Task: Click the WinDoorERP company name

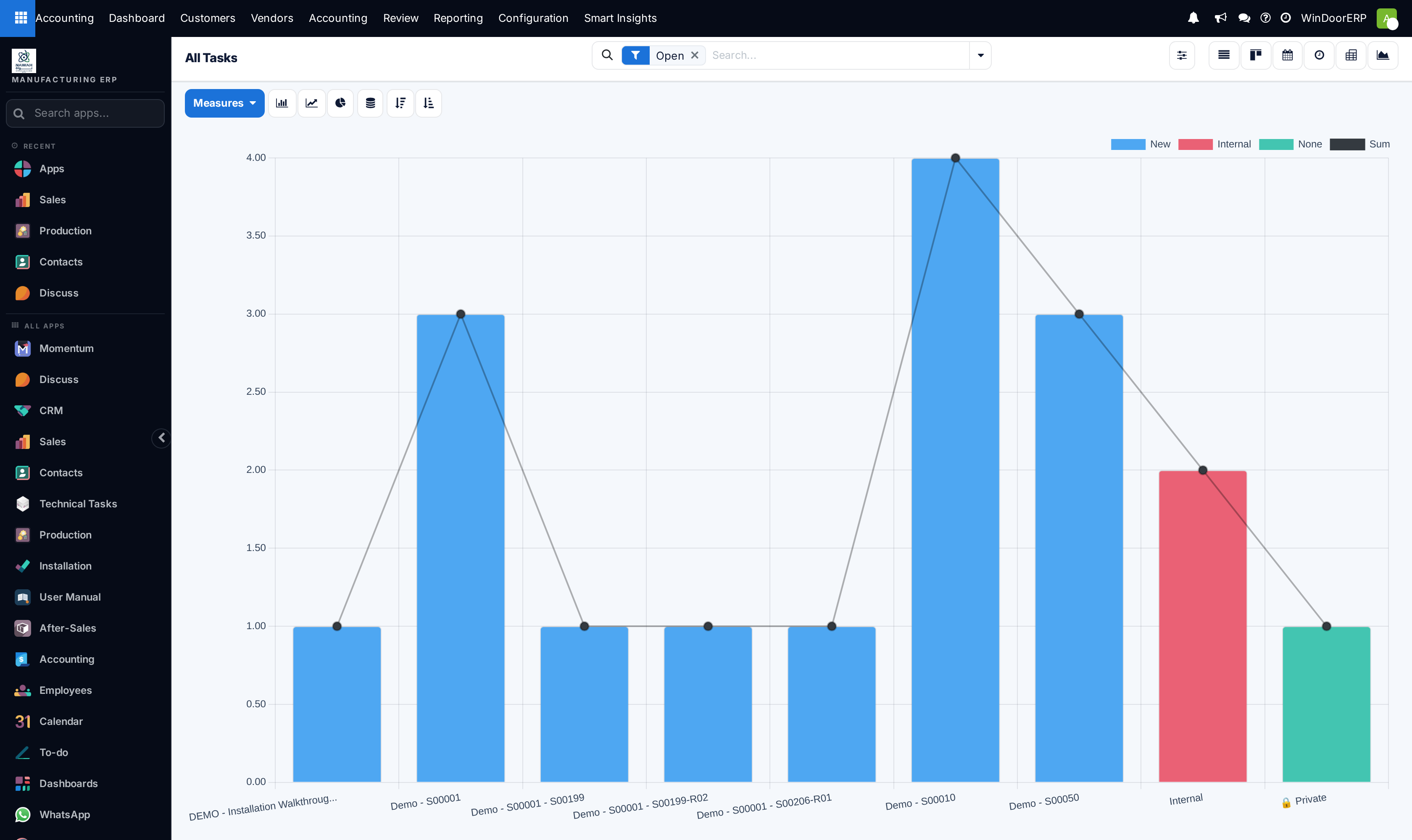Action: 1333,18
